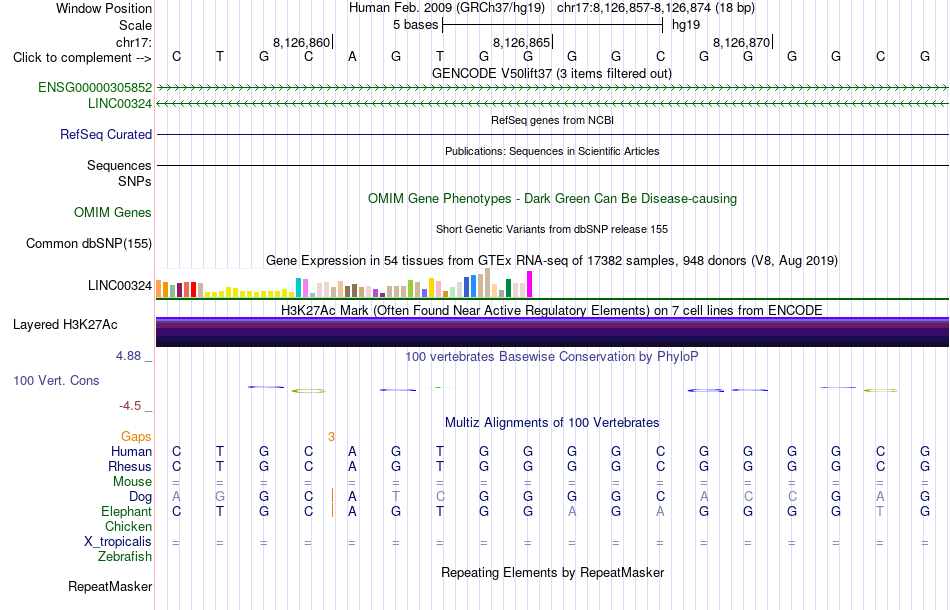Click the Scale track label
This screenshot has height=610, width=950.
point(136,25)
